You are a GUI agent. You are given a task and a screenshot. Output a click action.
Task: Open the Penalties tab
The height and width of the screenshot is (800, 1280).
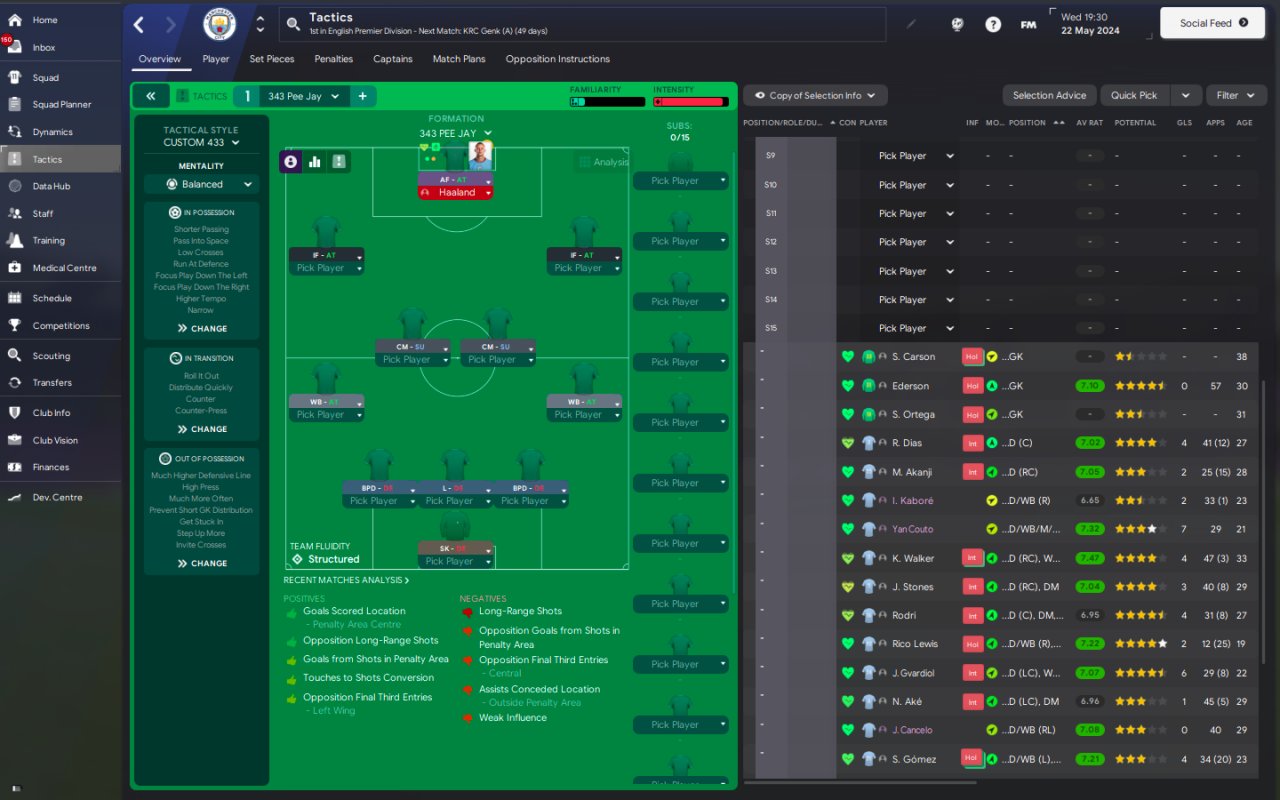[x=334, y=59]
